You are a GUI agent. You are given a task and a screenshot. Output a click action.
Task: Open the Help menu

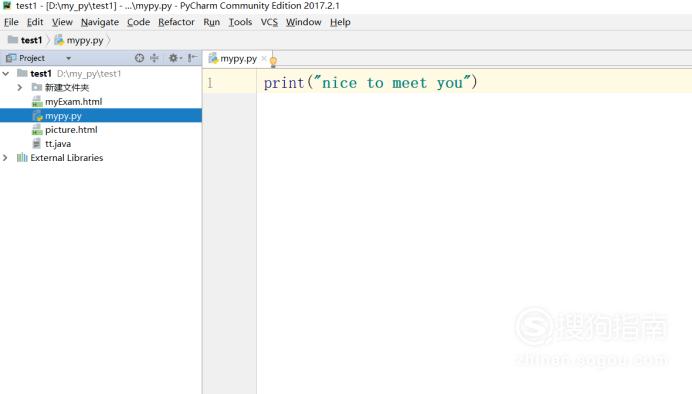coord(340,22)
